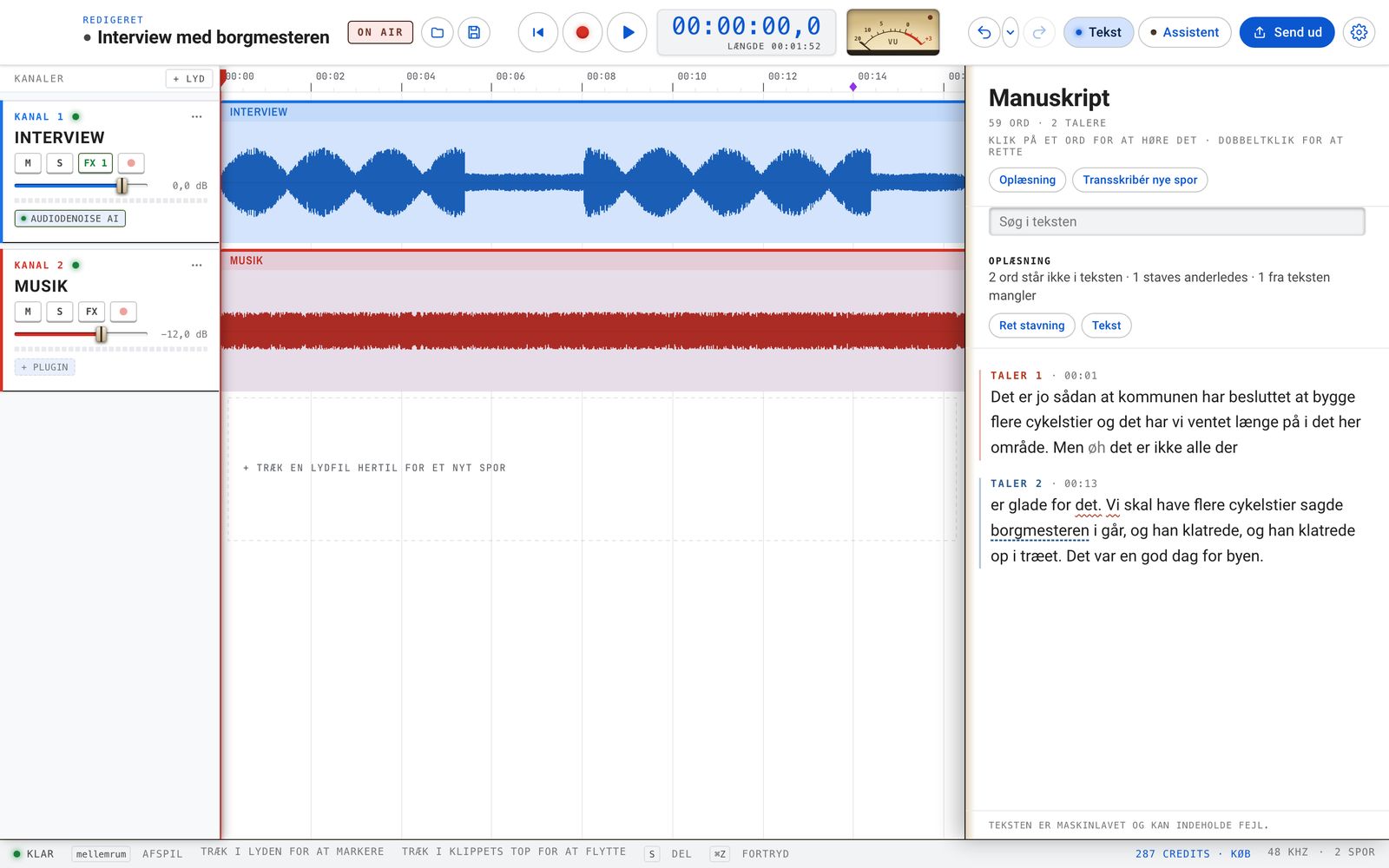Select the INTERVIEW clip header on the timeline
Image resolution: width=1389 pixels, height=868 pixels.
(x=593, y=112)
